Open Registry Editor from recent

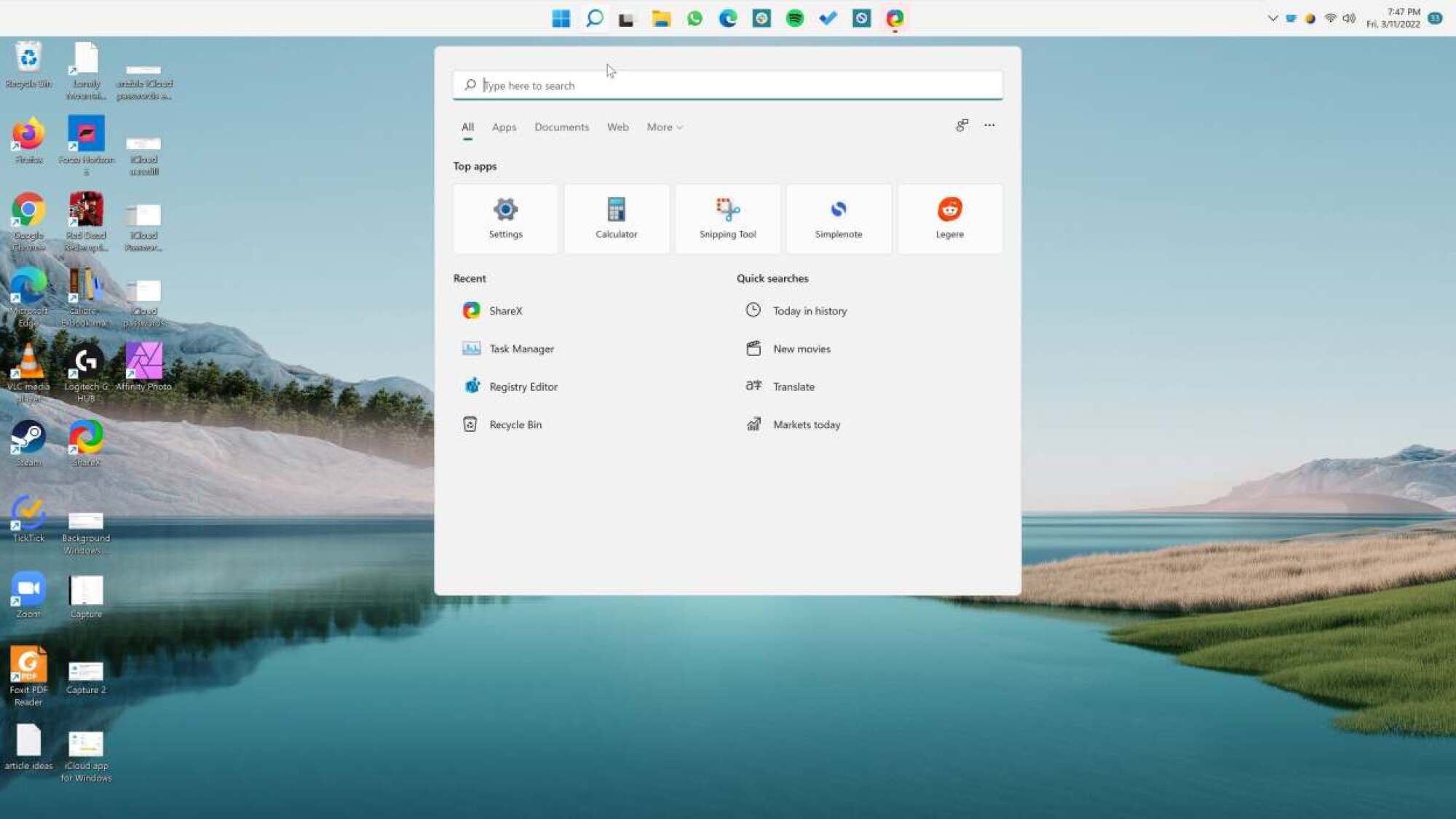click(x=521, y=386)
